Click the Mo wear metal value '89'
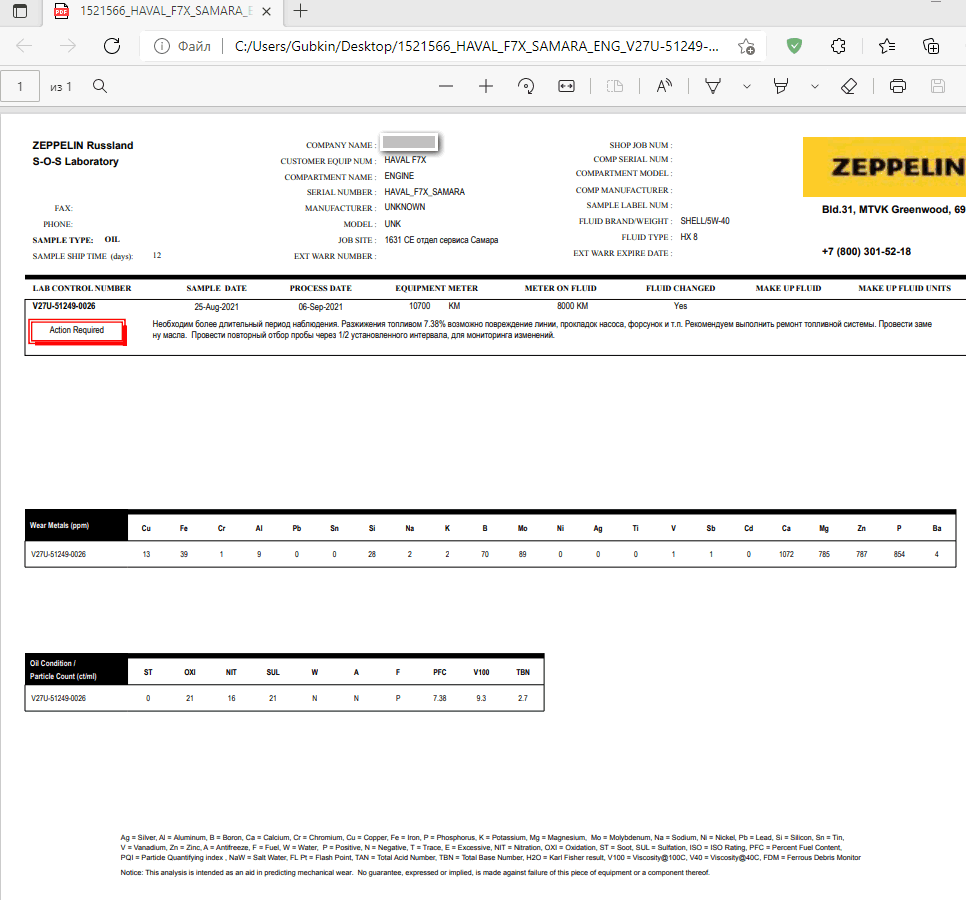 point(522,554)
